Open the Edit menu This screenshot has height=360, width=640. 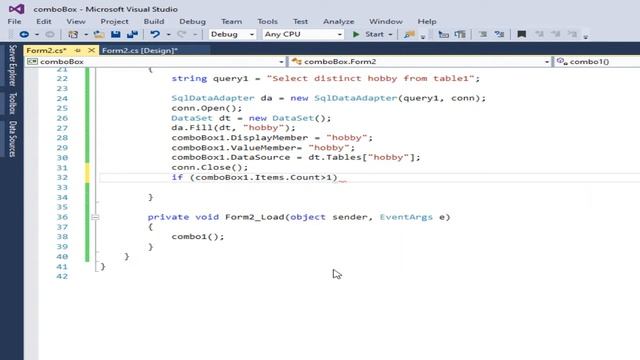coord(44,21)
